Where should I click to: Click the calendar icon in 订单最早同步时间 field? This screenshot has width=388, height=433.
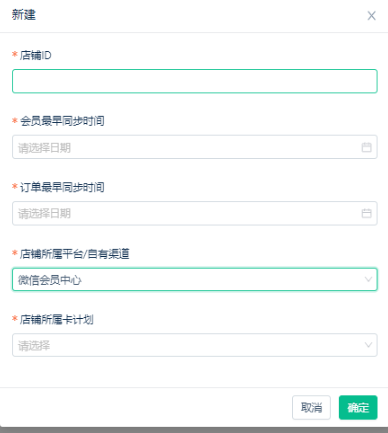point(366,213)
